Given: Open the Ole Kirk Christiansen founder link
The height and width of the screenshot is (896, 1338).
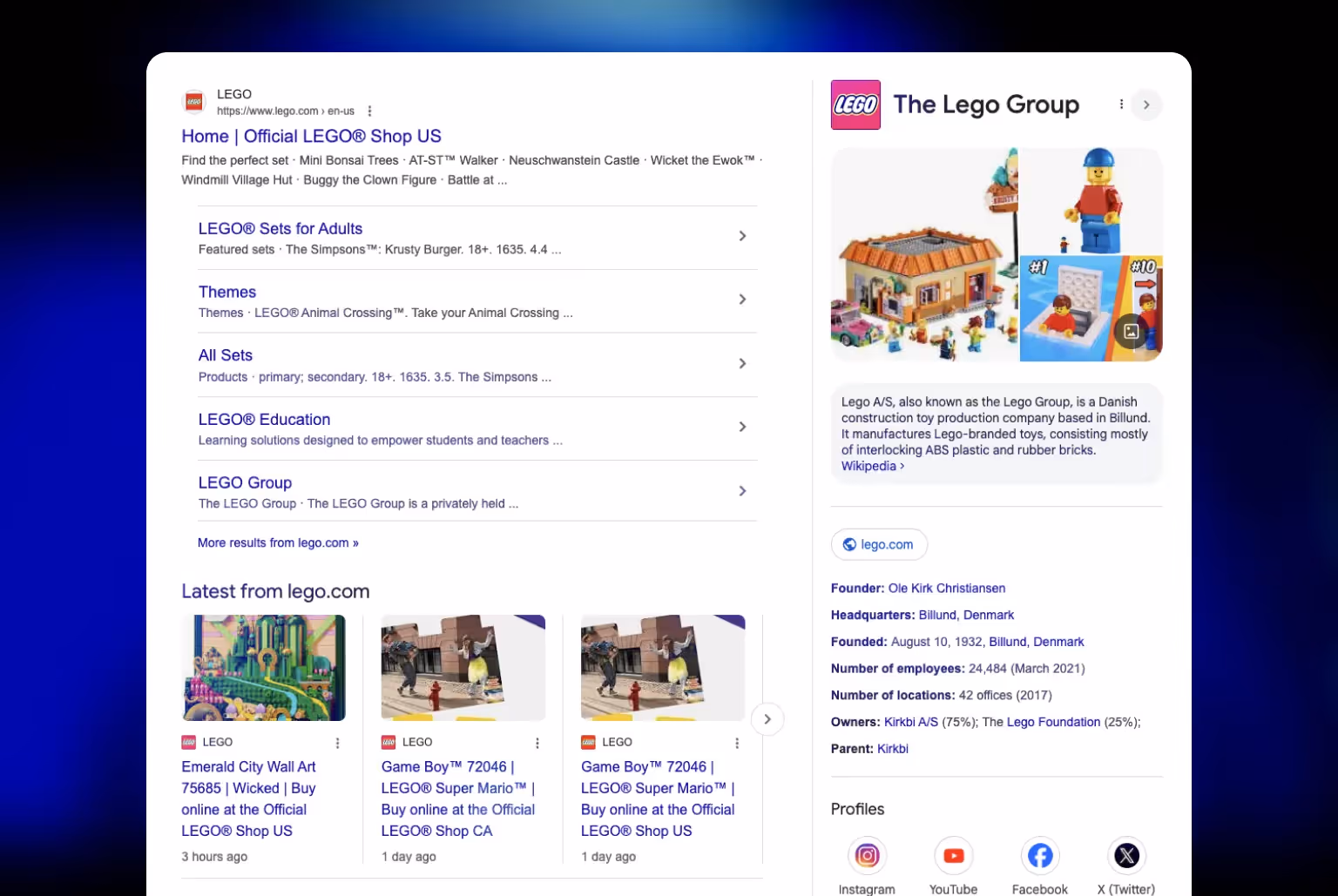Looking at the screenshot, I should pos(947,589).
